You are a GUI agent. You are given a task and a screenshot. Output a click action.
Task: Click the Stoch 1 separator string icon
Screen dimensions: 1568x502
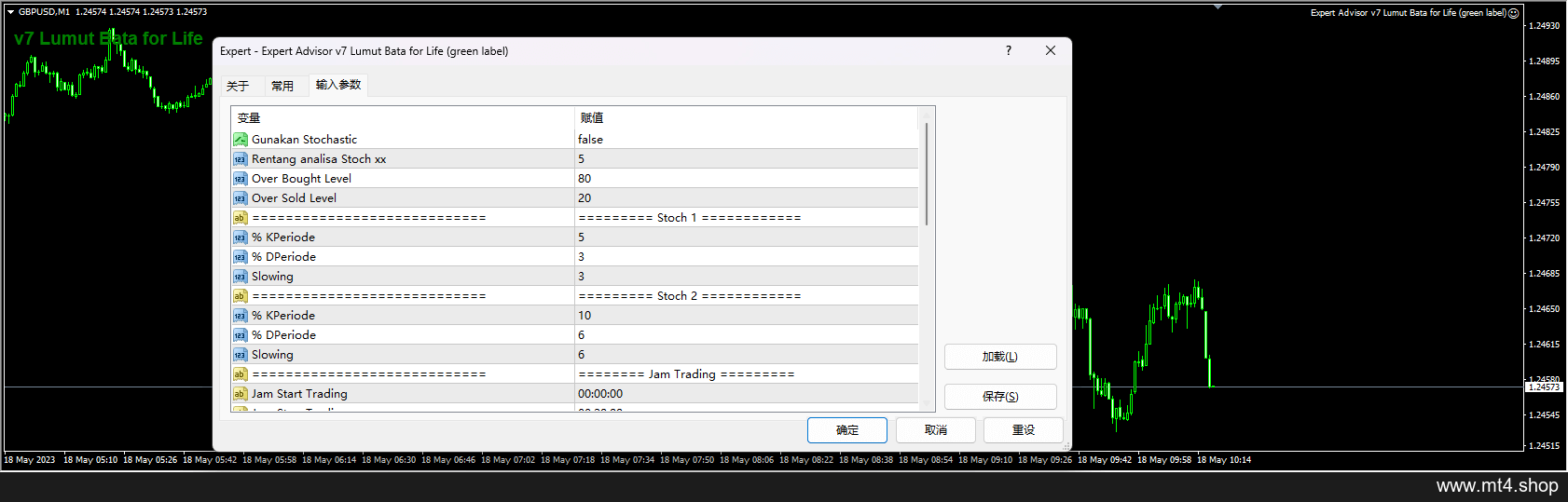pyautogui.click(x=241, y=218)
